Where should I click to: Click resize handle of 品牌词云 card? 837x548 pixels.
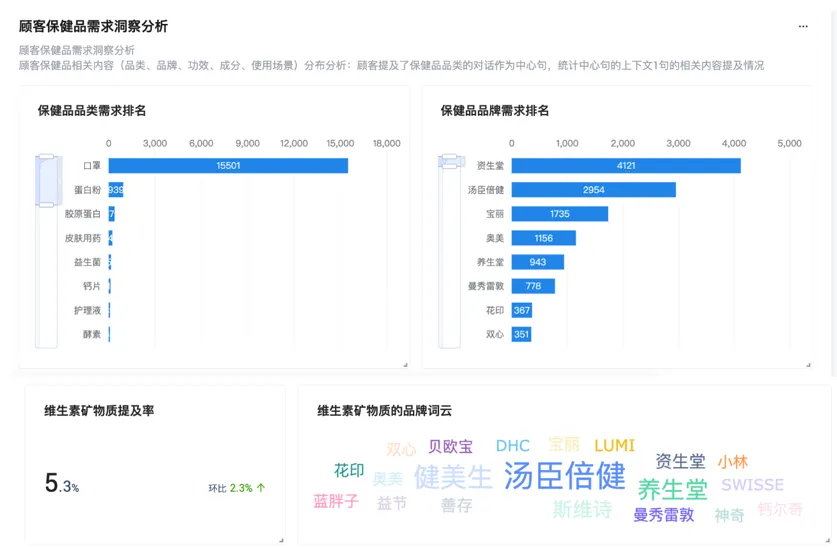click(825, 540)
